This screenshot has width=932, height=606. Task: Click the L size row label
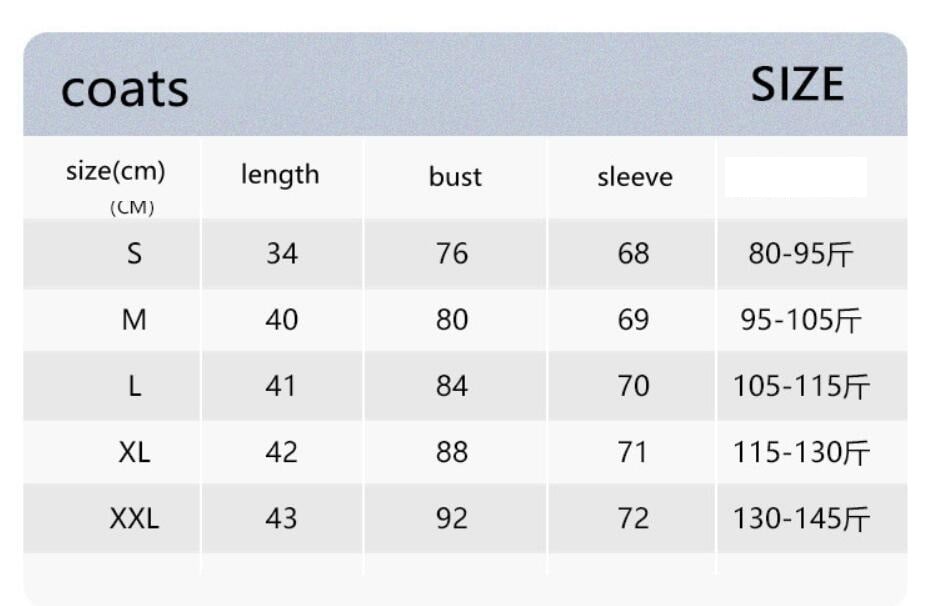(x=134, y=386)
